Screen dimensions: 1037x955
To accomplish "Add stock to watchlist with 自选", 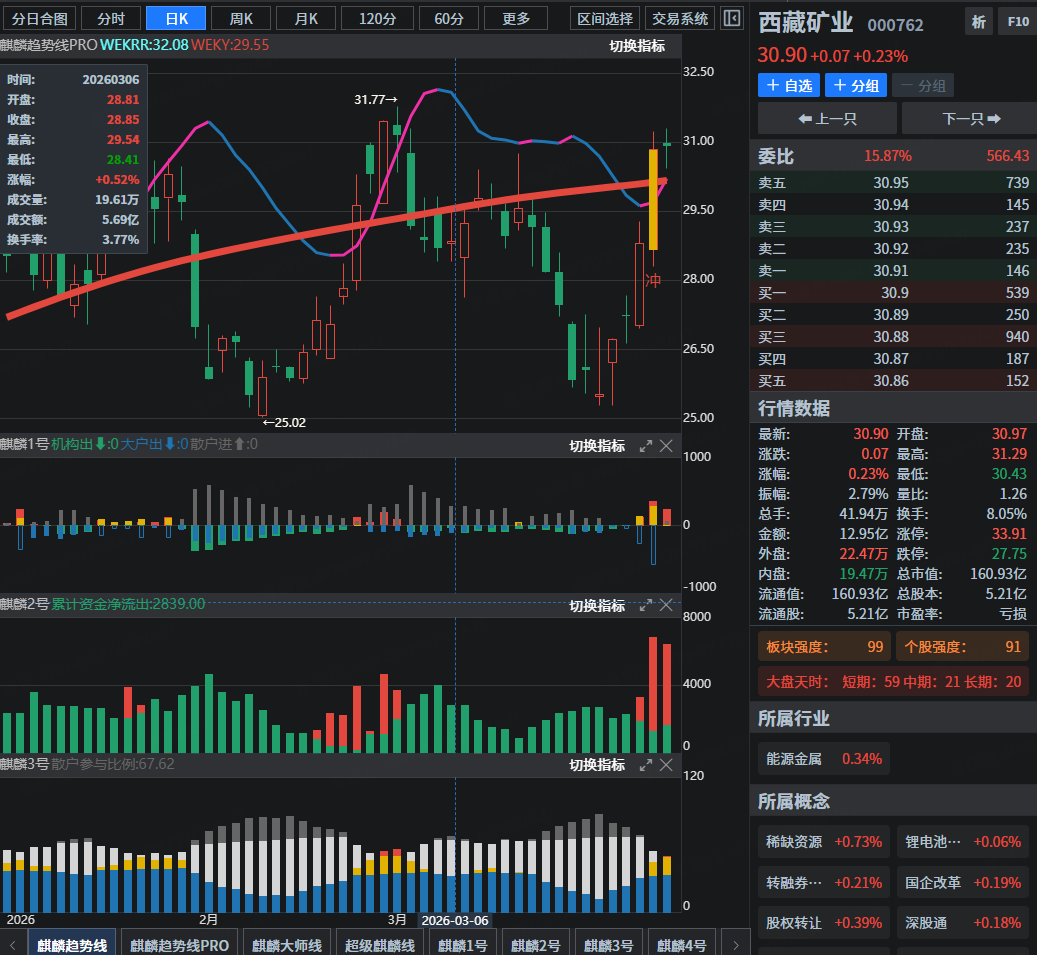I will 788,86.
